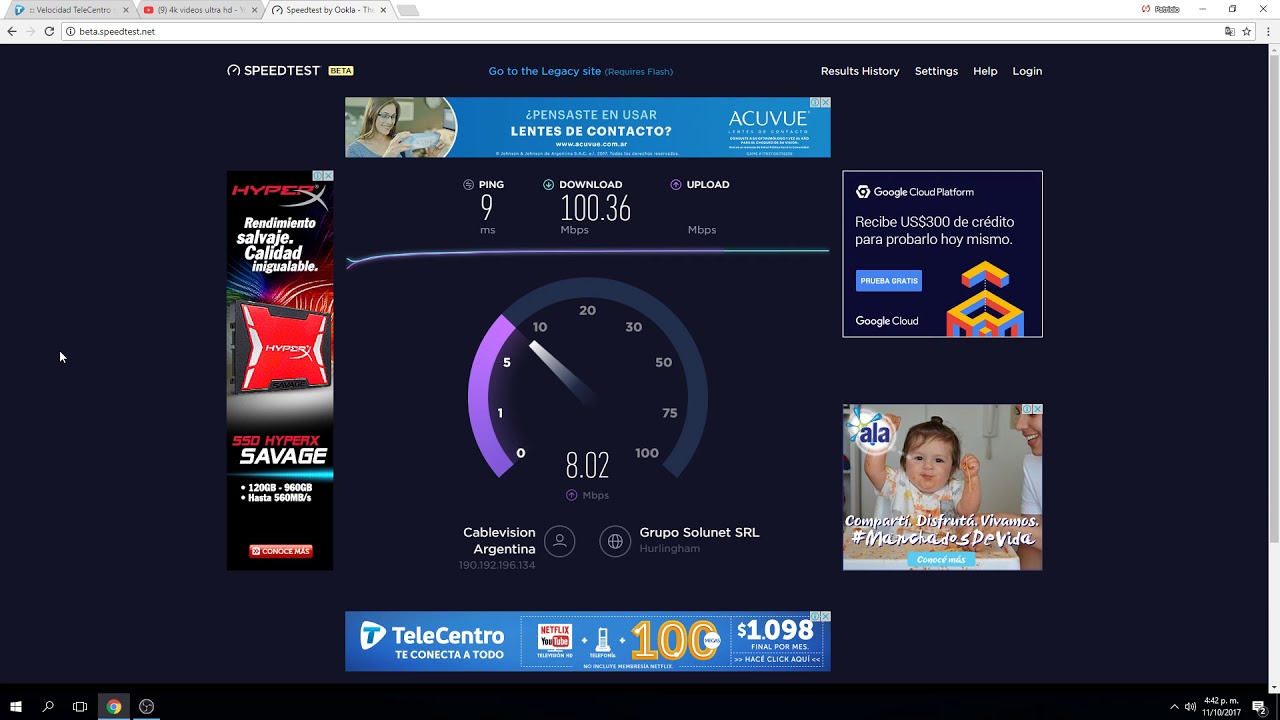Click Conocé más button in ala ad
Screen dimensions: 1280x720
coord(942,560)
